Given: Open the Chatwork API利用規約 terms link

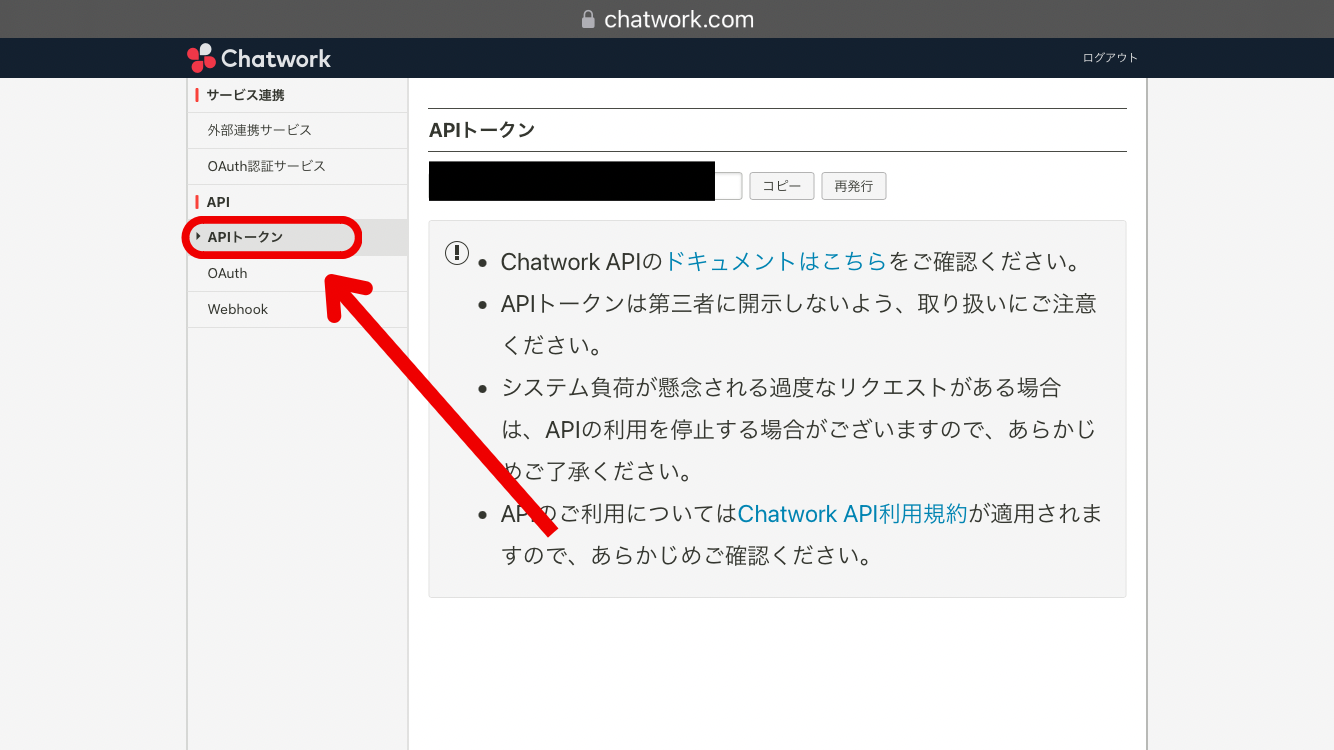Looking at the screenshot, I should pyautogui.click(x=851, y=513).
